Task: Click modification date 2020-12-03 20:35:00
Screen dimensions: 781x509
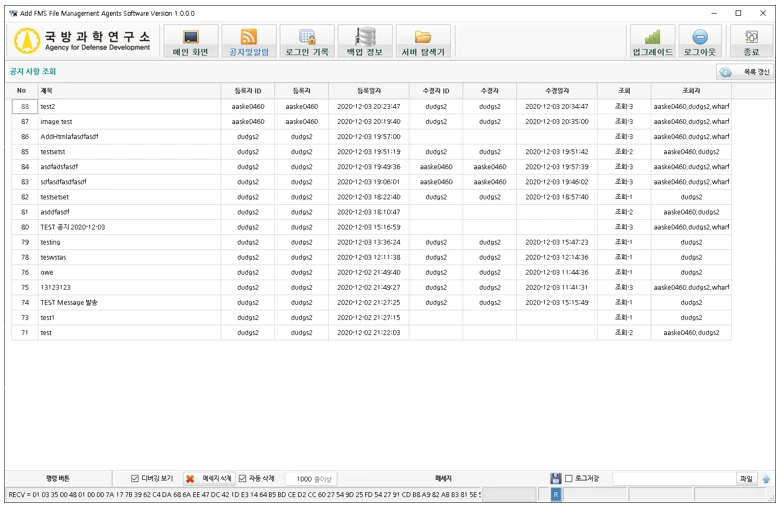Action: [557, 122]
